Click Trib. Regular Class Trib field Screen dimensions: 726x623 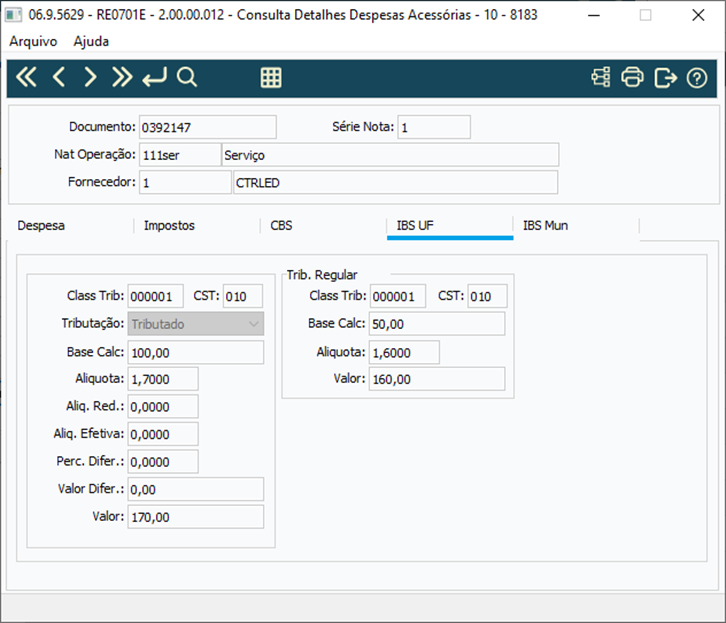point(398,296)
